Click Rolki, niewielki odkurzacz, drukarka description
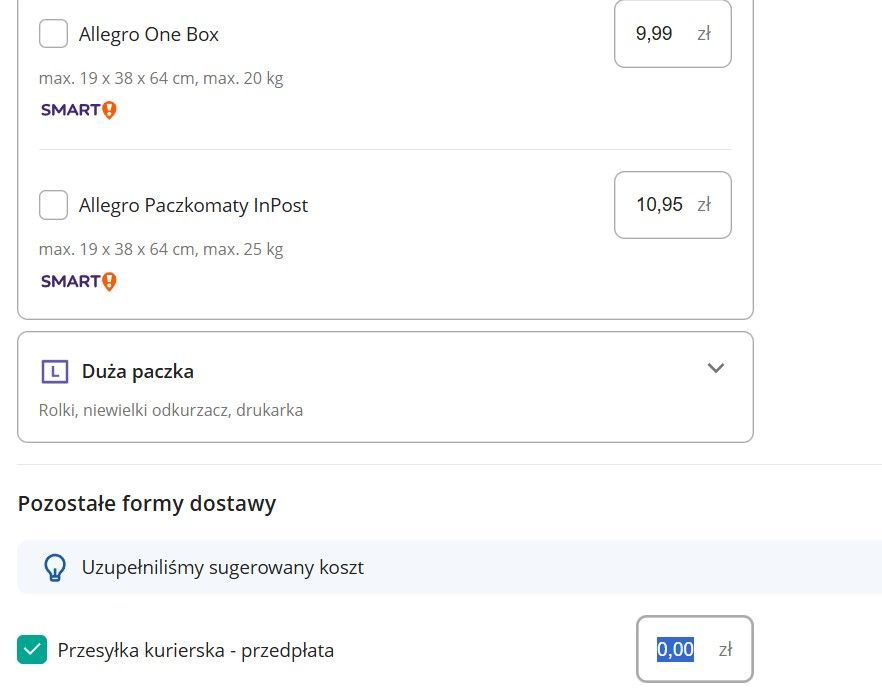 [171, 410]
